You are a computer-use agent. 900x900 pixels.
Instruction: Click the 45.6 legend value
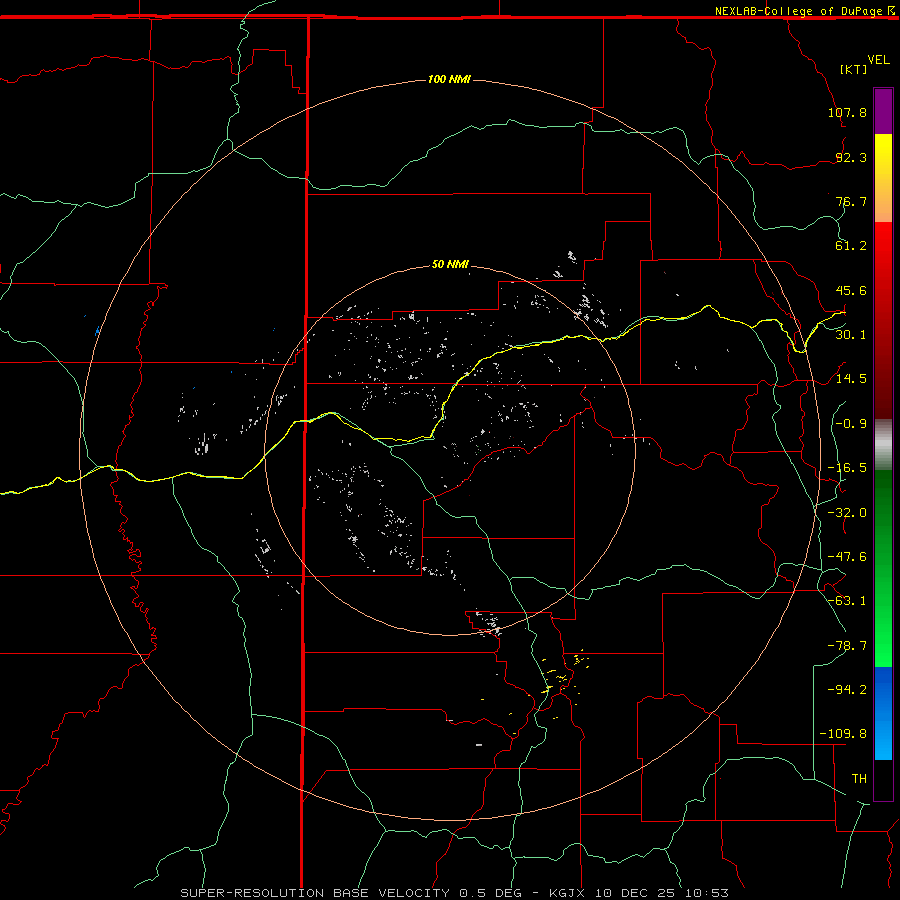851,290
